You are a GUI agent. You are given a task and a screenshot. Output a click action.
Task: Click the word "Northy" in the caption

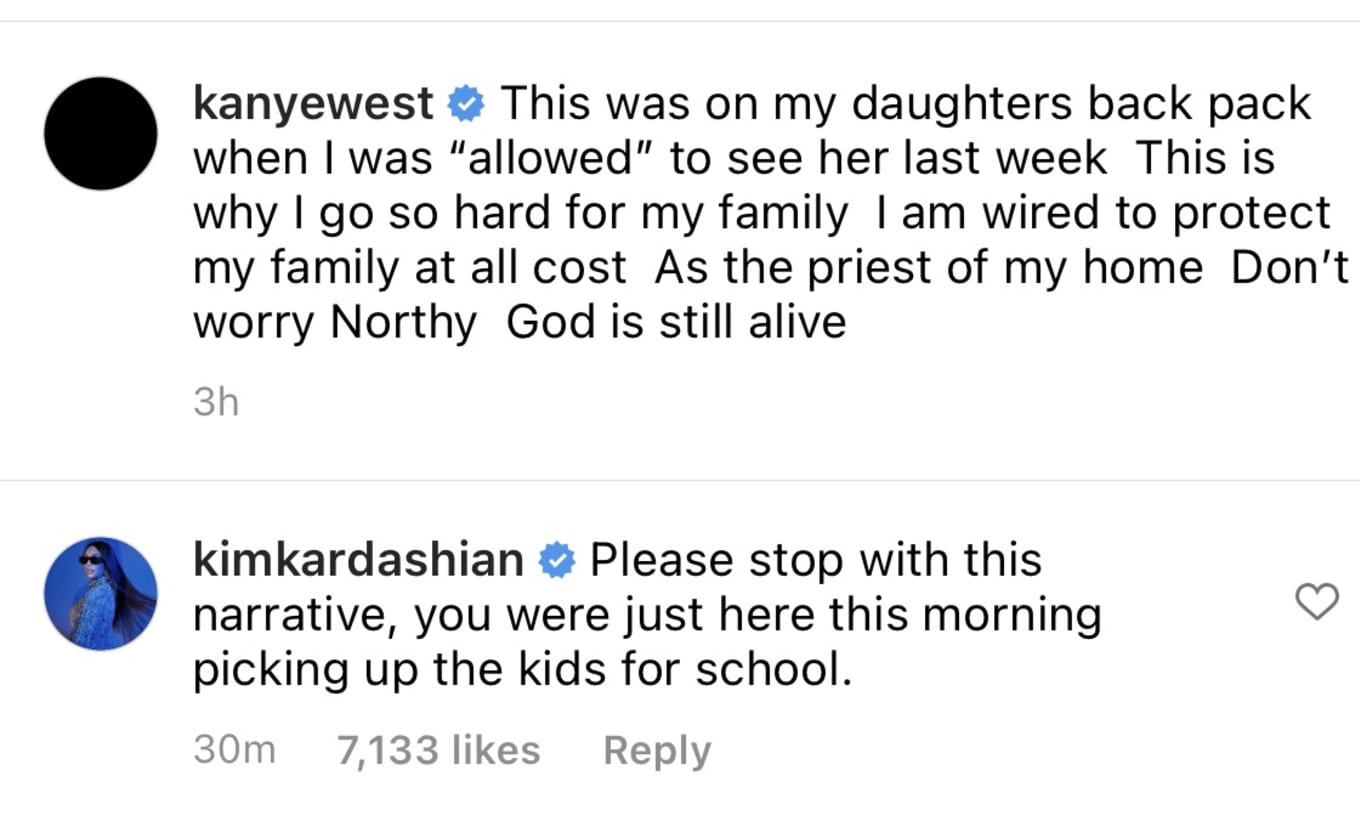tap(403, 323)
